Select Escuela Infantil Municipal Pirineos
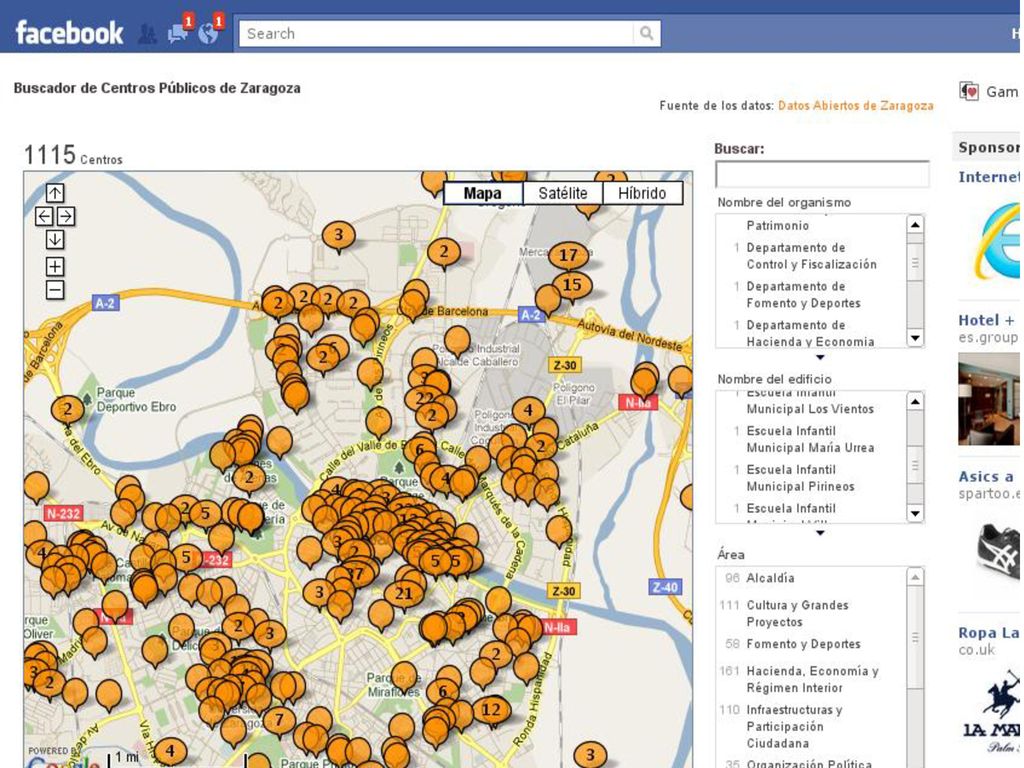Image resolution: width=1024 pixels, height=768 pixels. click(801, 478)
